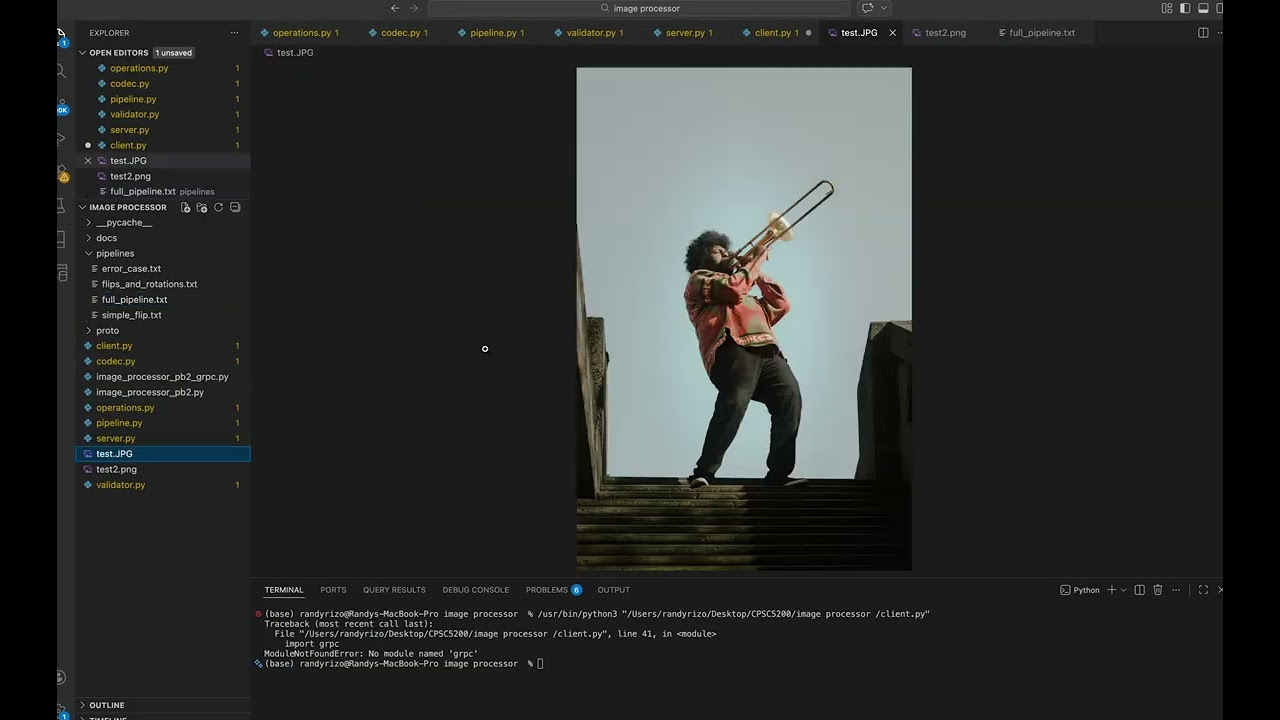Create a new terminal with the plus icon
The image size is (1280, 720).
tap(1111, 590)
